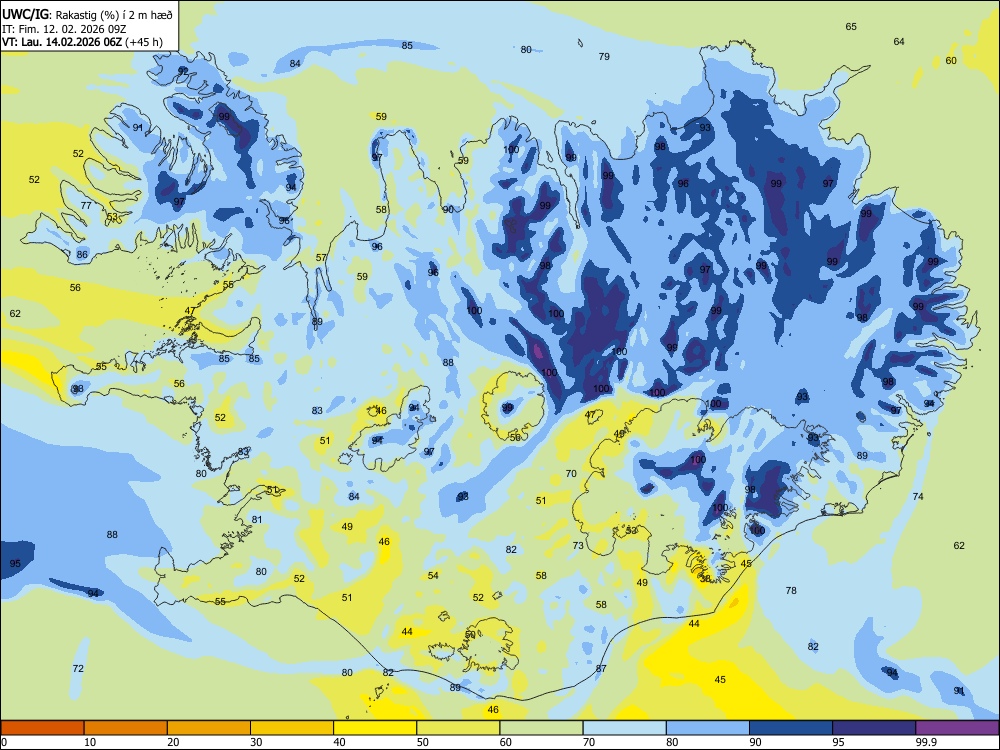Click the legend scale label '10'

point(90,742)
